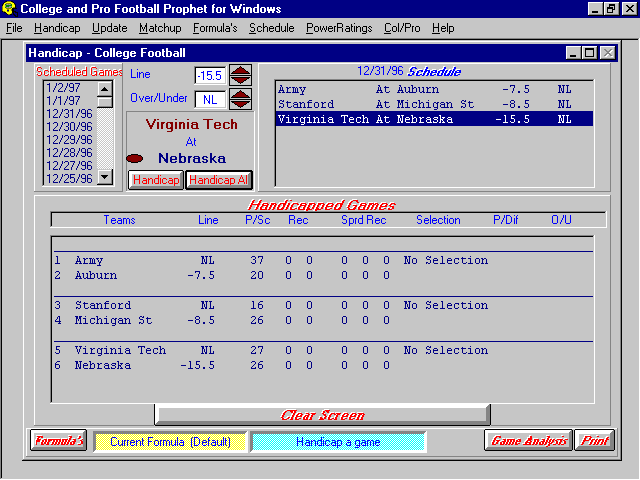This screenshot has height=480, width=640.
Task: Click the Clear Screen button
Action: tap(322, 415)
